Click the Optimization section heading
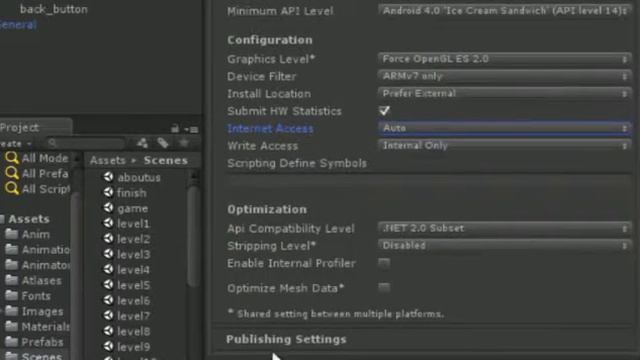Screen dimensions: 640x360 click(x=267, y=209)
